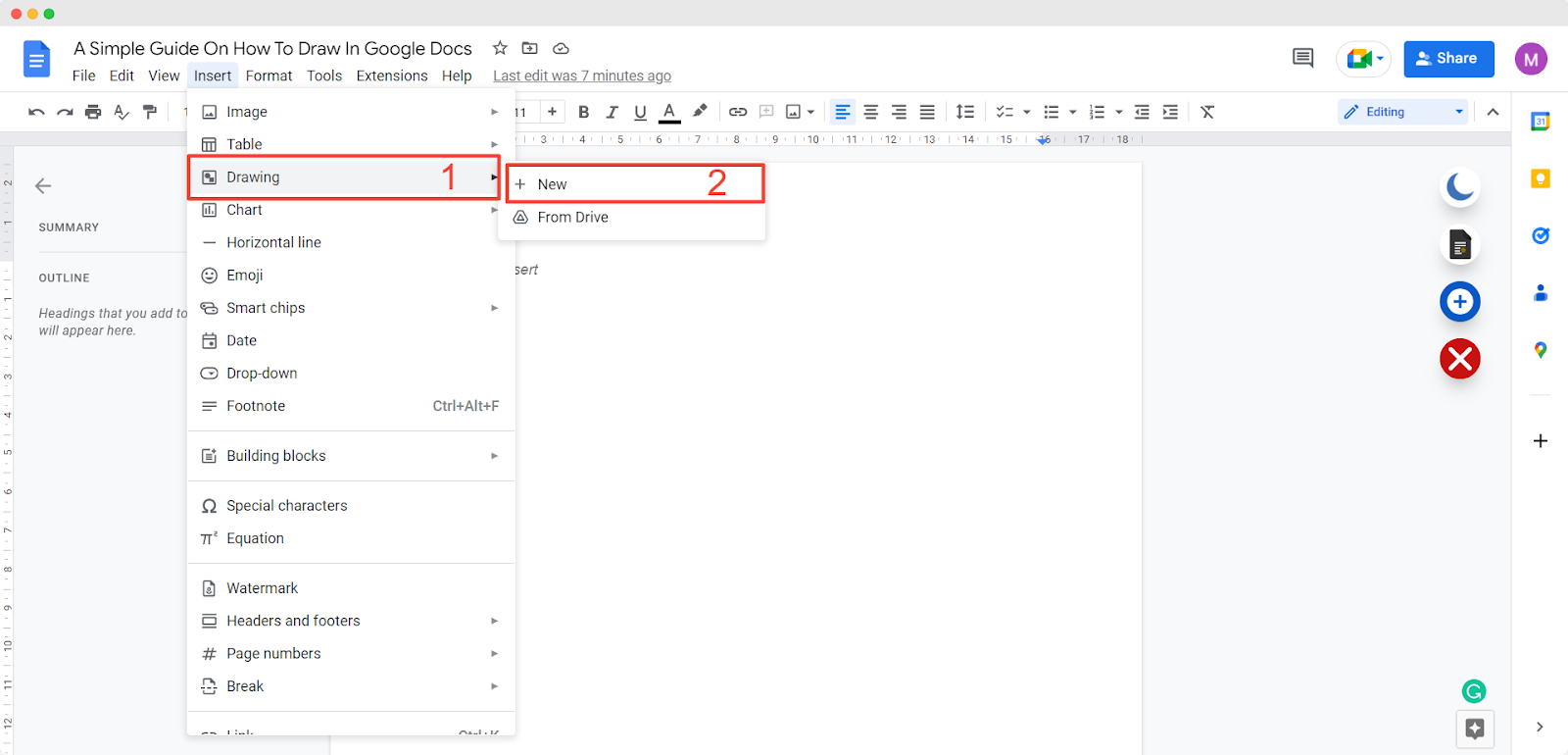Image resolution: width=1568 pixels, height=755 pixels.
Task: Open the account avatar M
Action: click(1531, 59)
